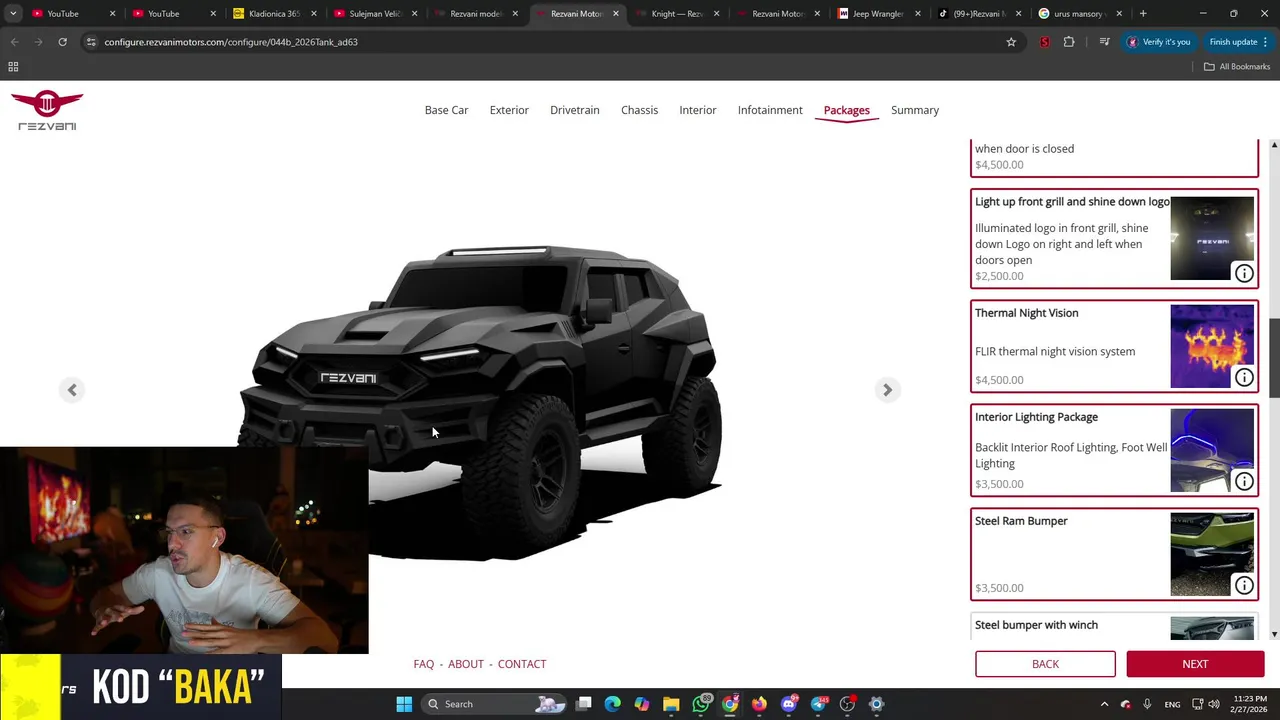
Task: Click the microphone tray icon
Action: (1147, 704)
